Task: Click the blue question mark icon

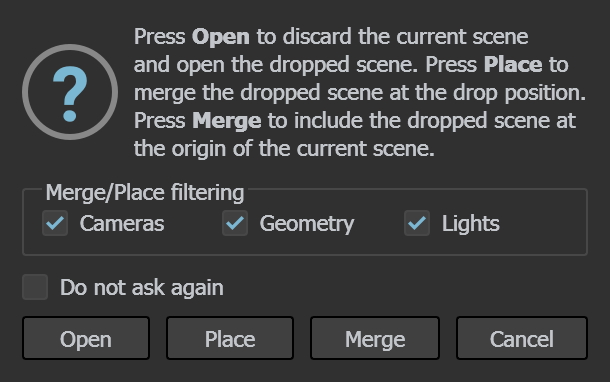Action: pos(70,92)
